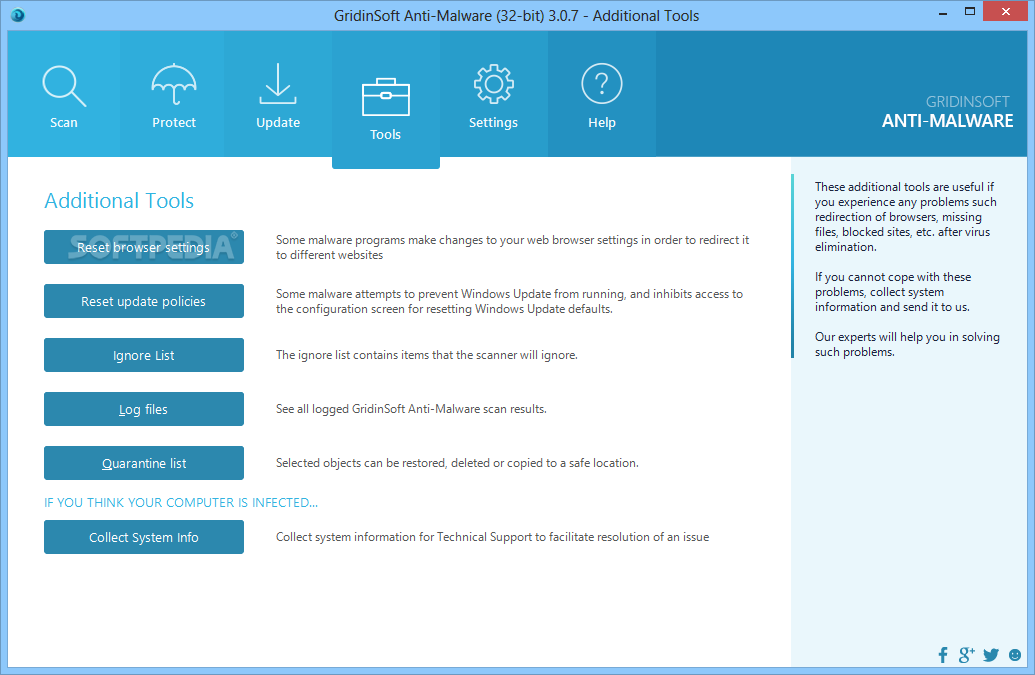Maximize the GridinSoft window
The width and height of the screenshot is (1035, 675).
coord(970,12)
